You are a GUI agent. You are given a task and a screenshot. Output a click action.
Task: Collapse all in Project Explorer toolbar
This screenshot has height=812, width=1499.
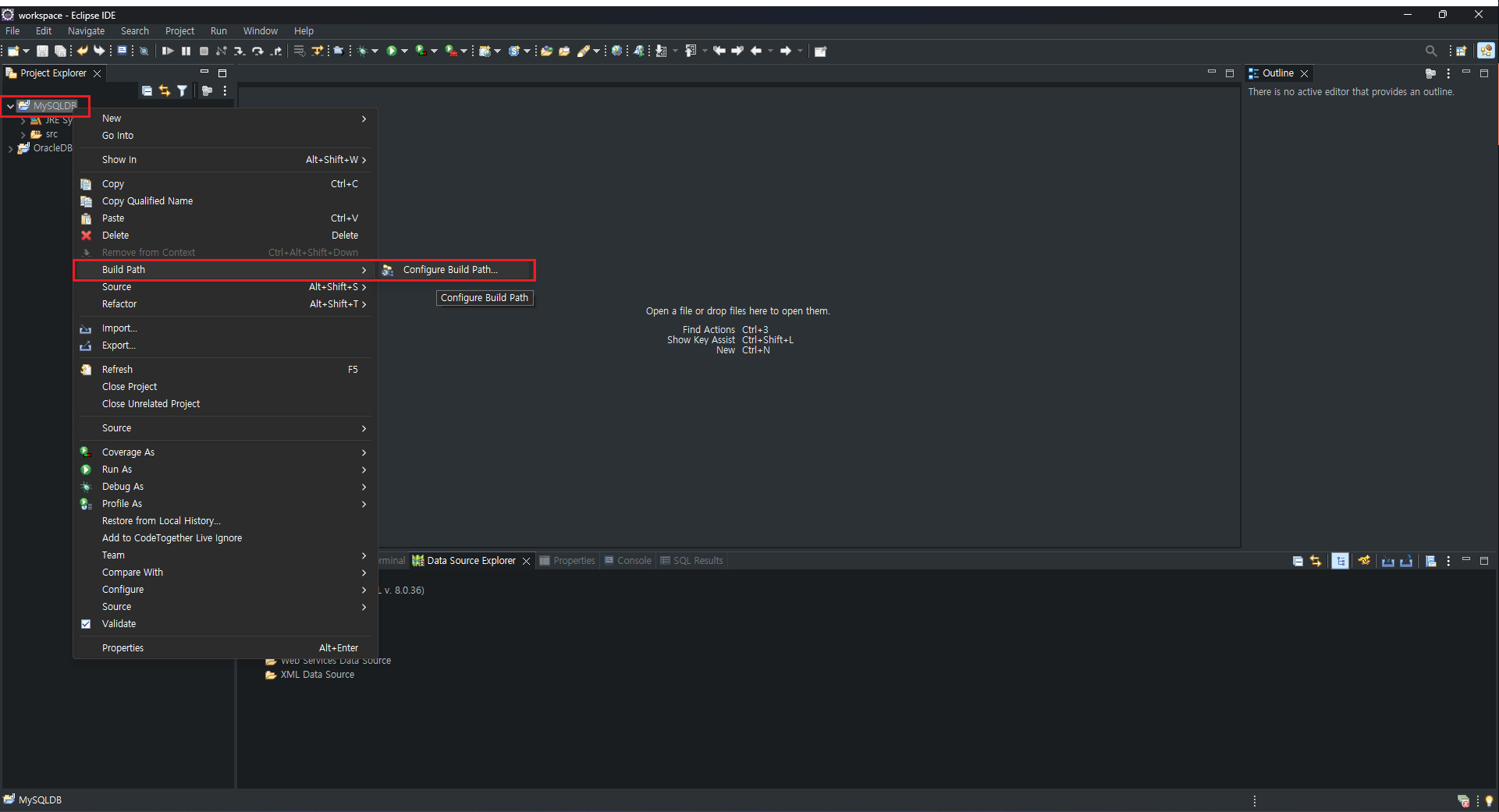click(147, 90)
